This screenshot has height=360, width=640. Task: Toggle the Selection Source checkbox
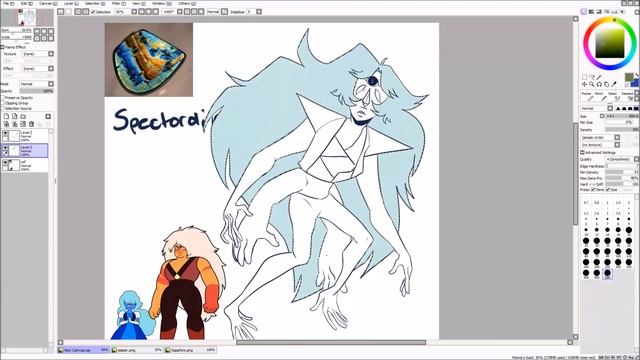(2, 109)
